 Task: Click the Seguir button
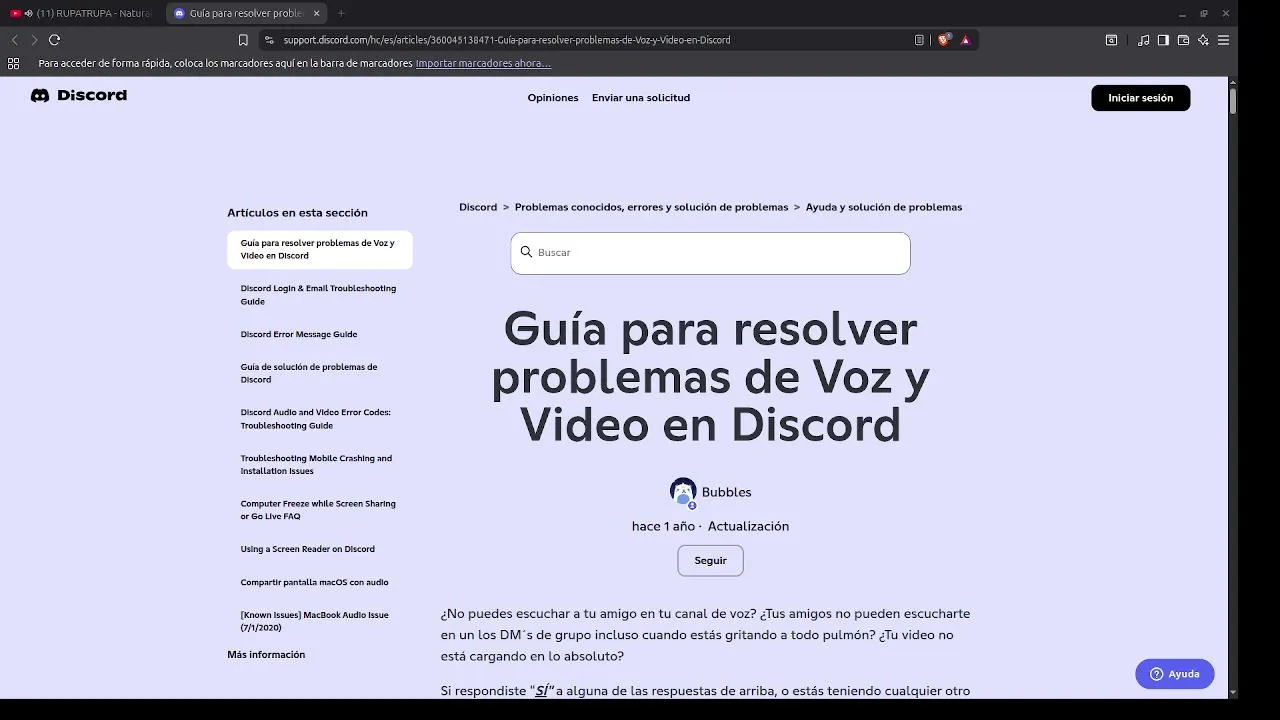coord(710,561)
